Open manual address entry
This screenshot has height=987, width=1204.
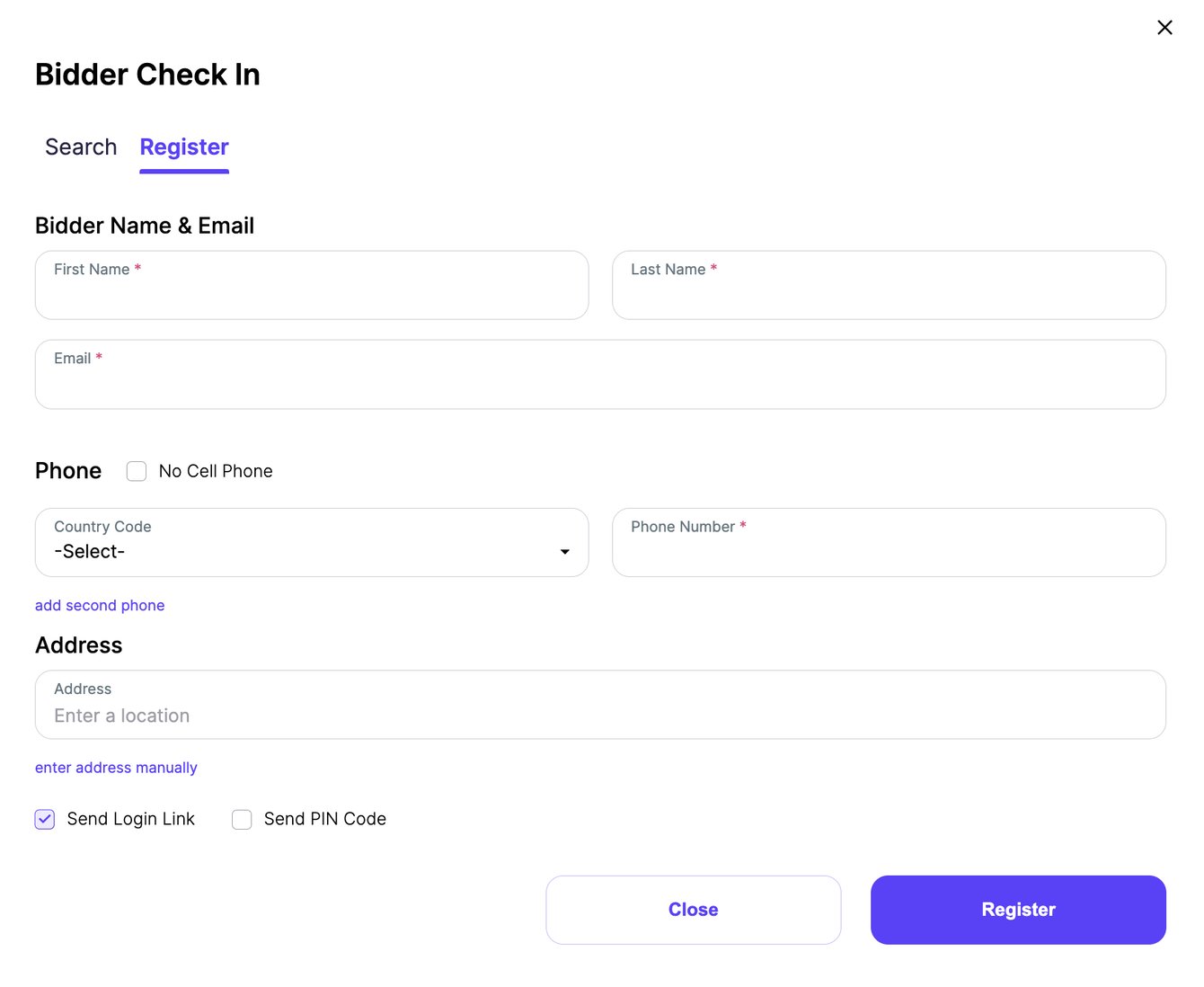click(116, 768)
